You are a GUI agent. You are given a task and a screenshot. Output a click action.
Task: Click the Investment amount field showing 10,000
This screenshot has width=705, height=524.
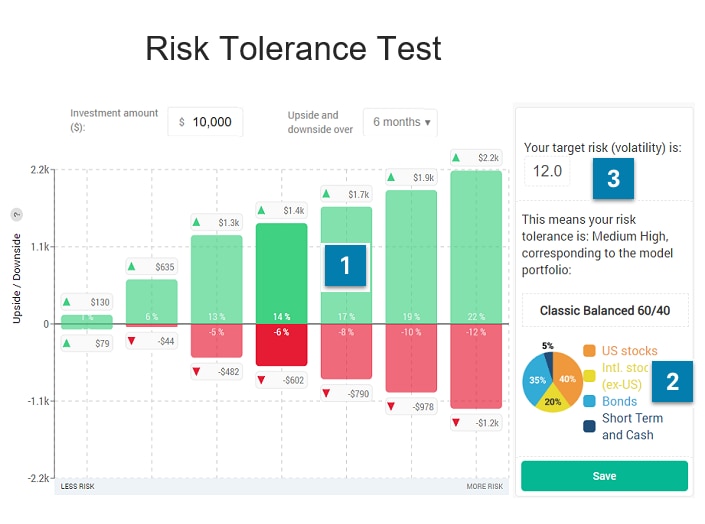205,122
